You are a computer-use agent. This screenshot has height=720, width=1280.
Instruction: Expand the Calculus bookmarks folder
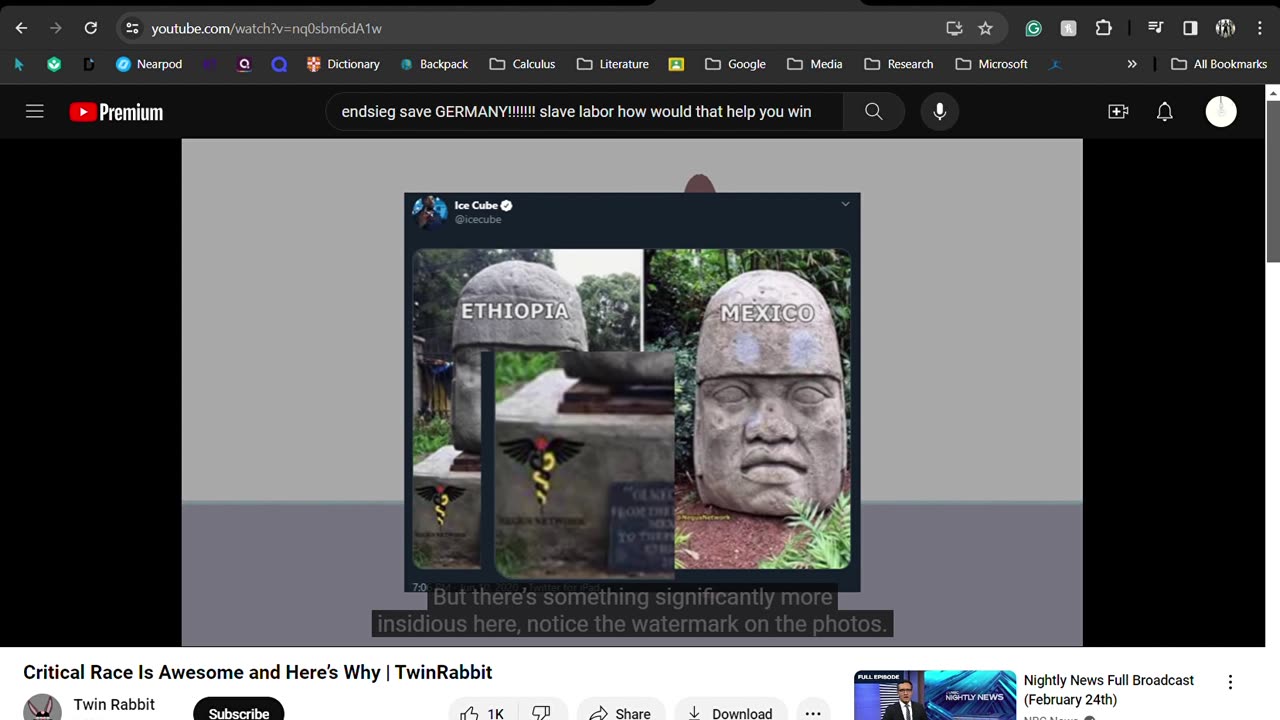[522, 64]
